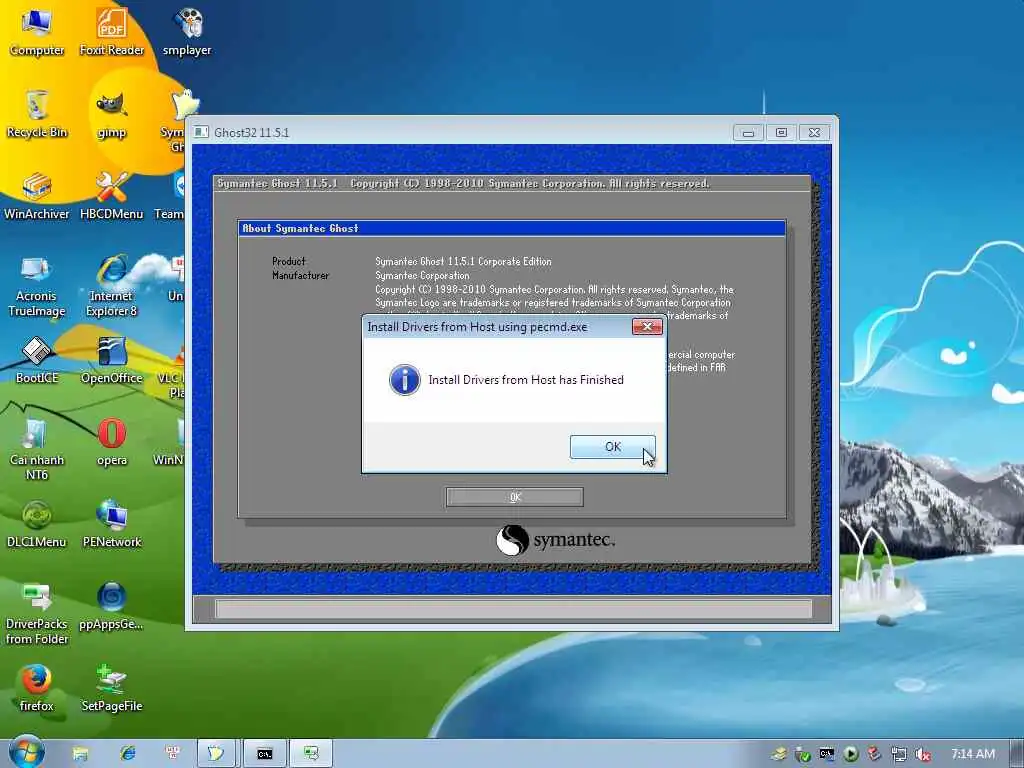Viewport: 1024px width, 768px height.
Task: Click OK in About Symantec Ghost panel
Action: click(x=515, y=497)
